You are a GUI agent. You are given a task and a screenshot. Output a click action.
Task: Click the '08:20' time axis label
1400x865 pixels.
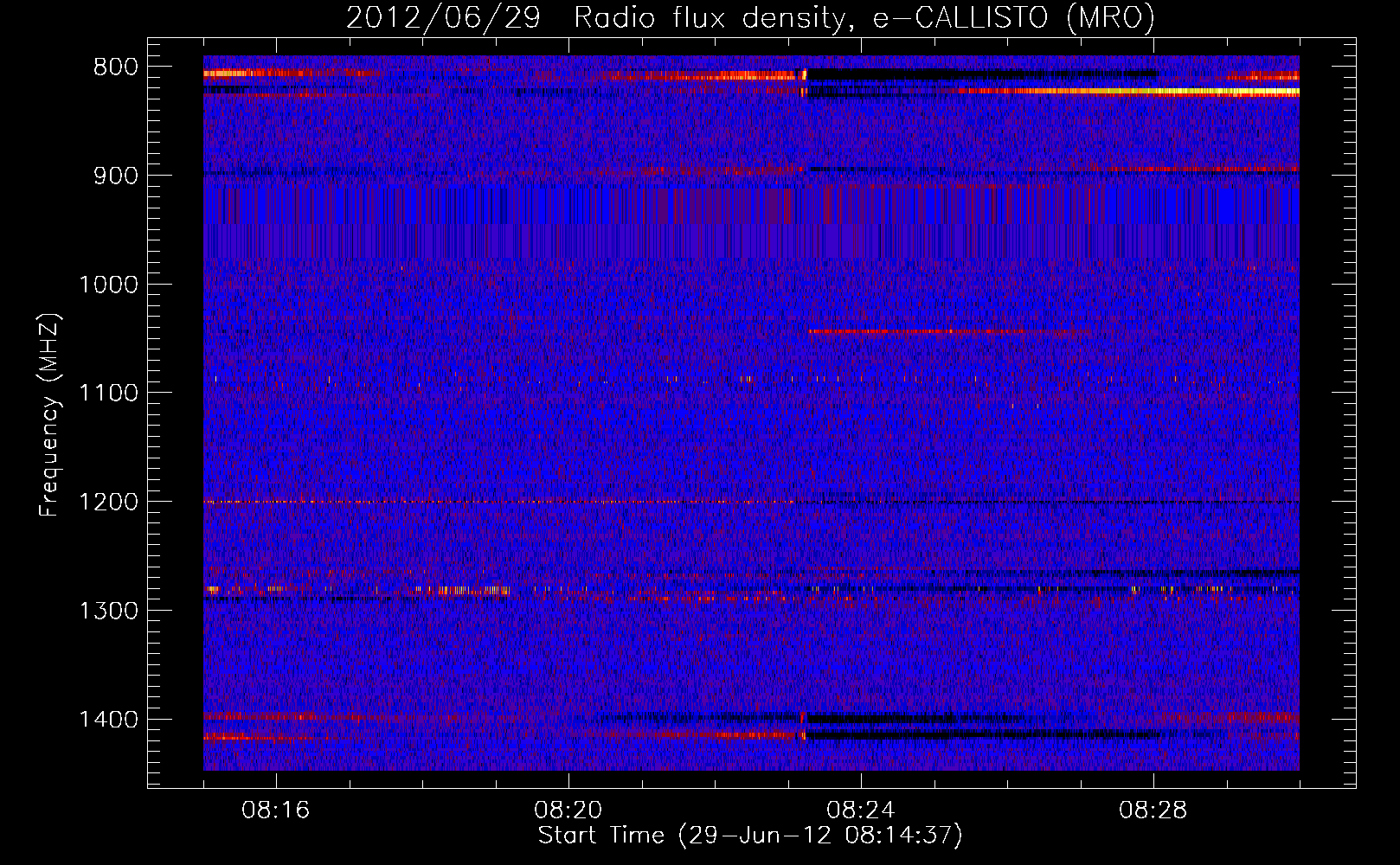tap(568, 811)
